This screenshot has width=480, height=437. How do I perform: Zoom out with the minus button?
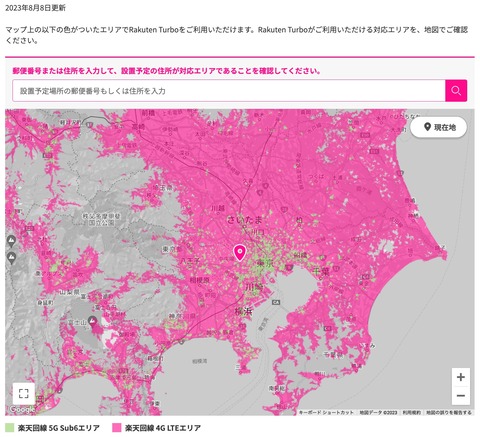coord(461,395)
